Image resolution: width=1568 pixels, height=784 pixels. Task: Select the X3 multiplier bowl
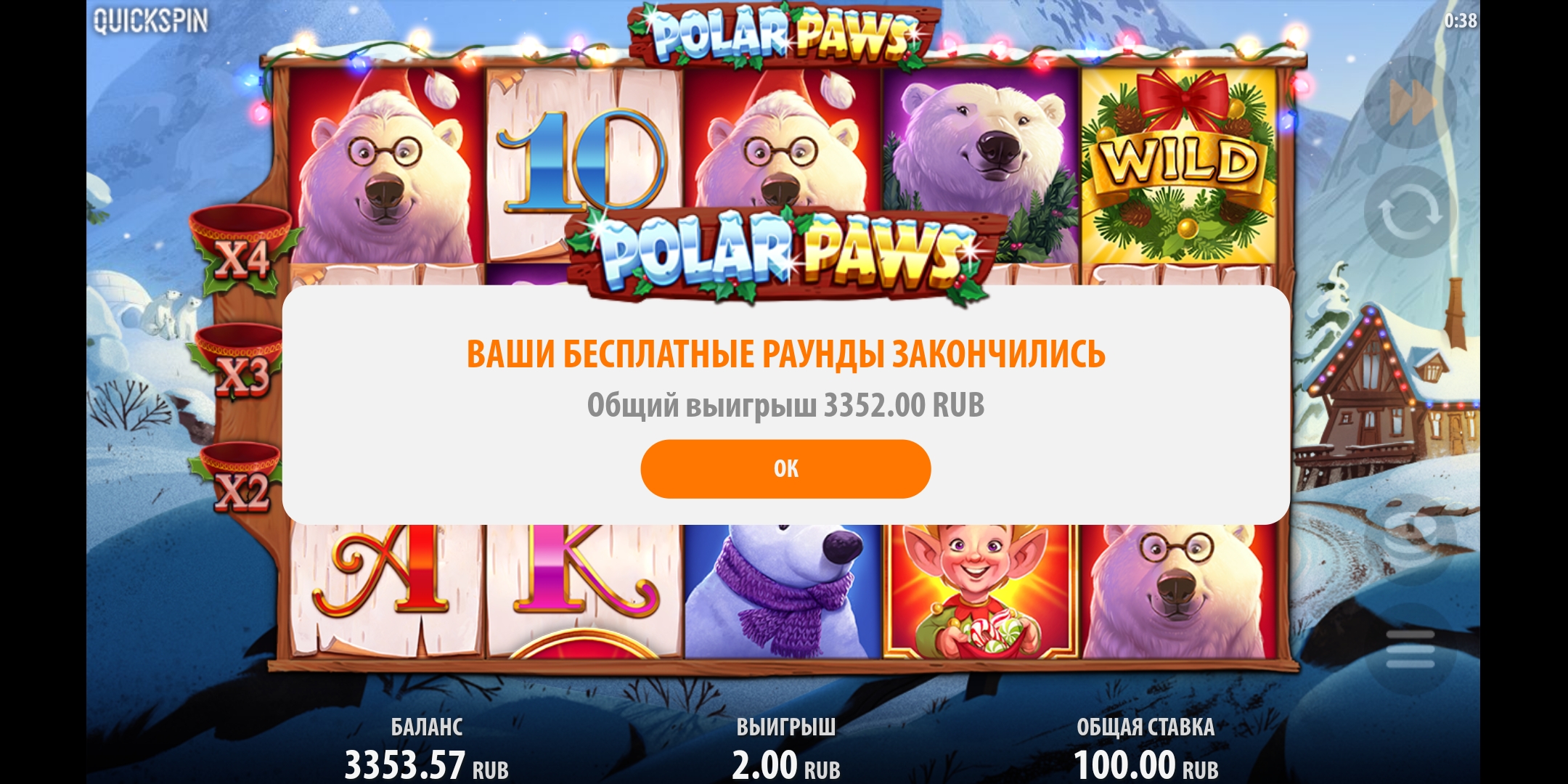pos(240,362)
